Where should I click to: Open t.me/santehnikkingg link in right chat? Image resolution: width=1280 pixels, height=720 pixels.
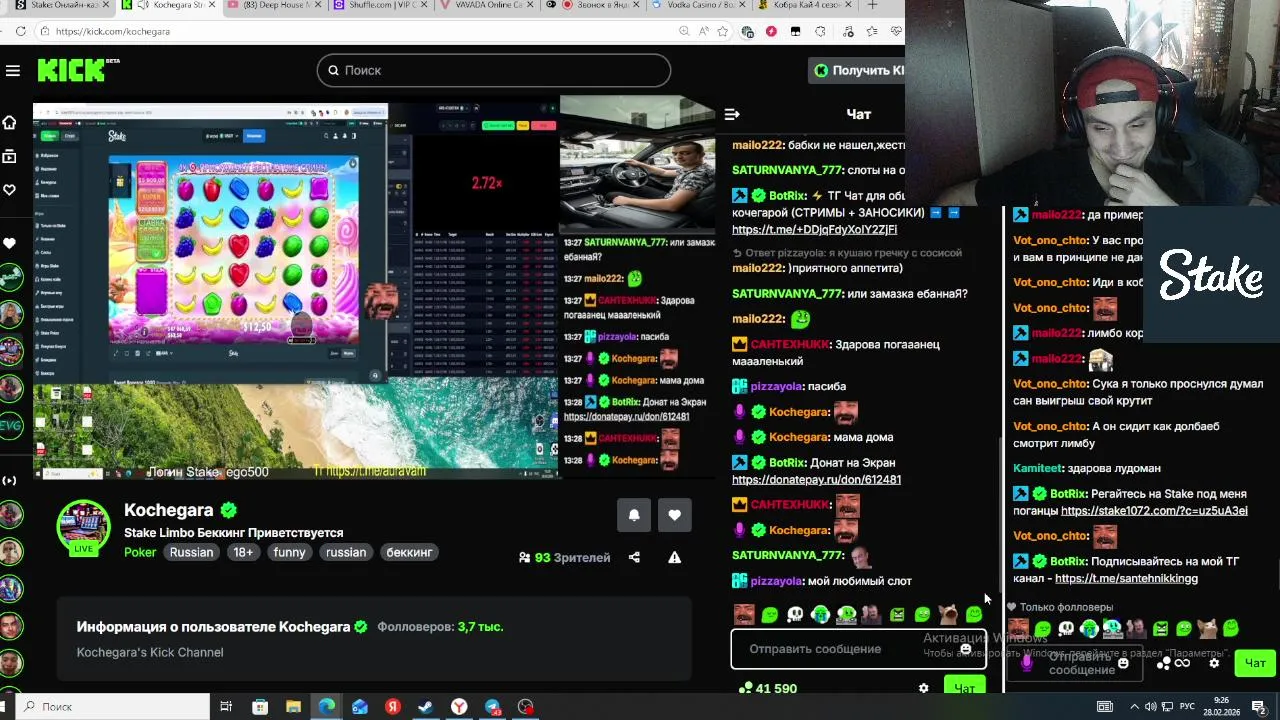point(1126,579)
